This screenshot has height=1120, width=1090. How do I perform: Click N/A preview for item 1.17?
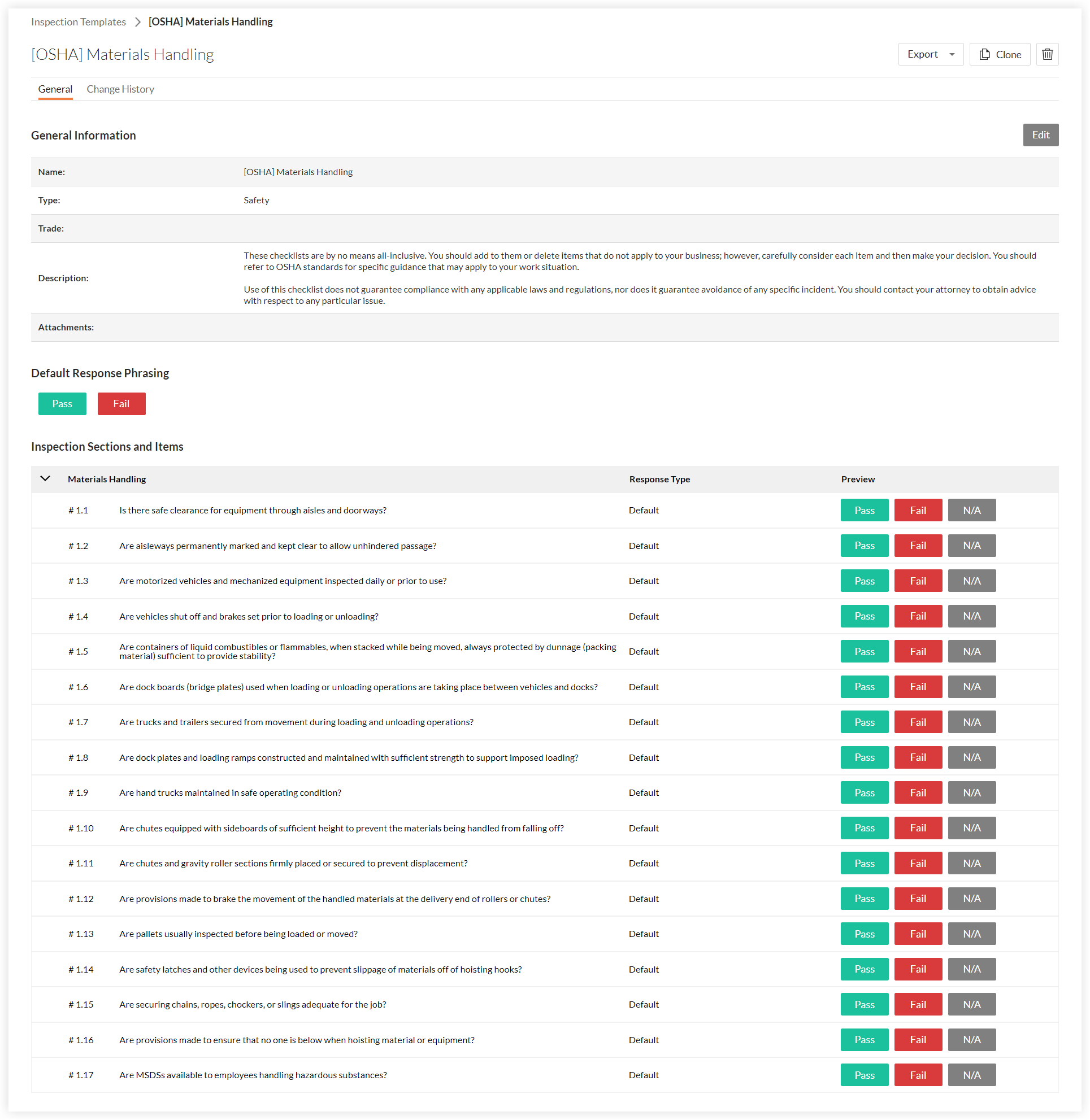point(971,1075)
